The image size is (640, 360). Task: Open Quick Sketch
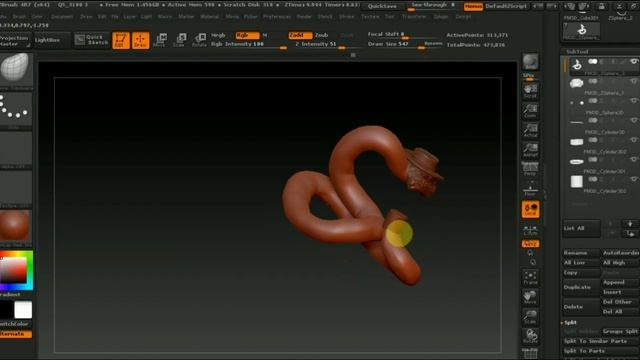pyautogui.click(x=91, y=40)
